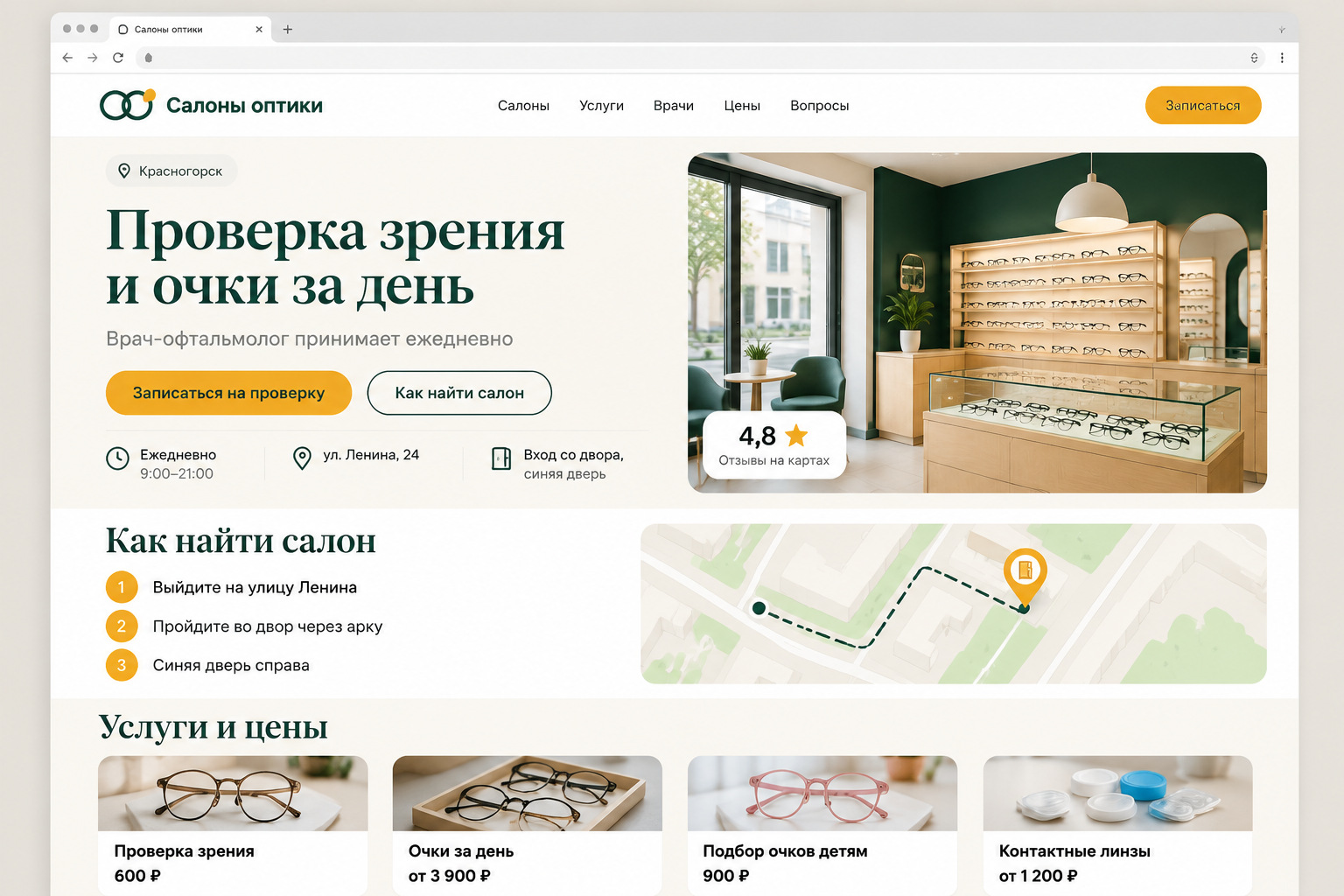Go to Услуги in the top navigation

pos(601,106)
